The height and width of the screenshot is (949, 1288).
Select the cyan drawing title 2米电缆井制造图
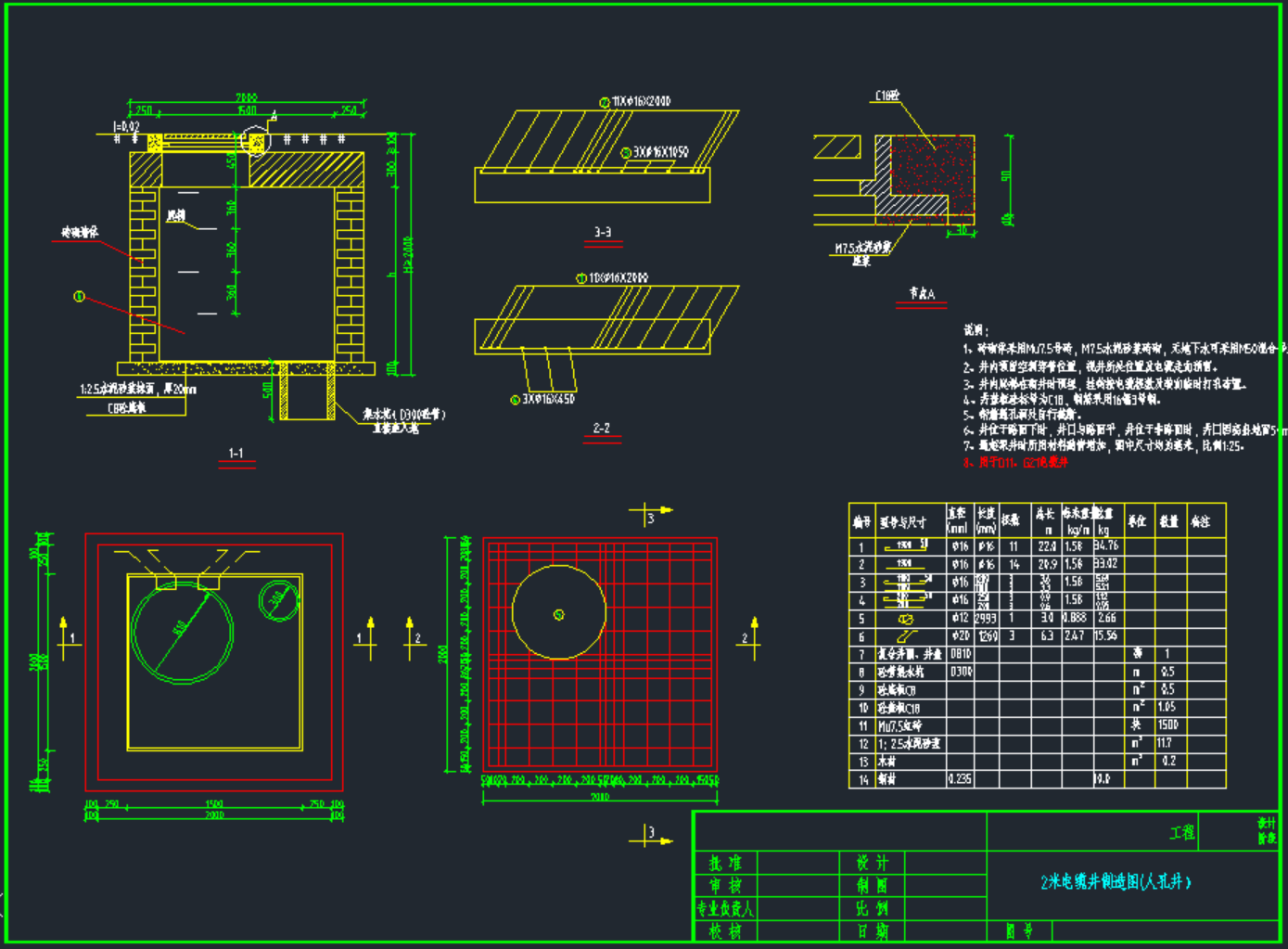tap(1116, 882)
